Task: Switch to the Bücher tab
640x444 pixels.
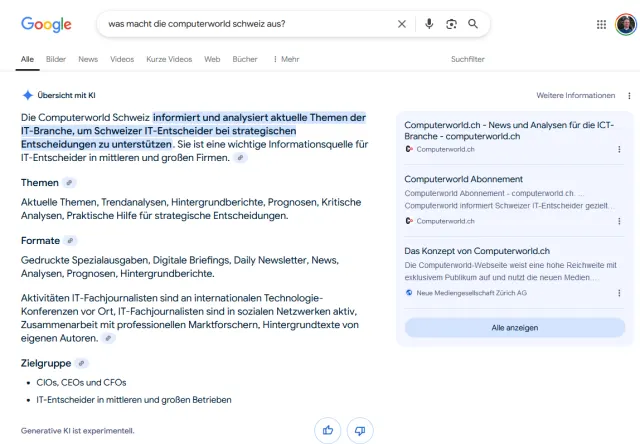Action: click(x=245, y=59)
